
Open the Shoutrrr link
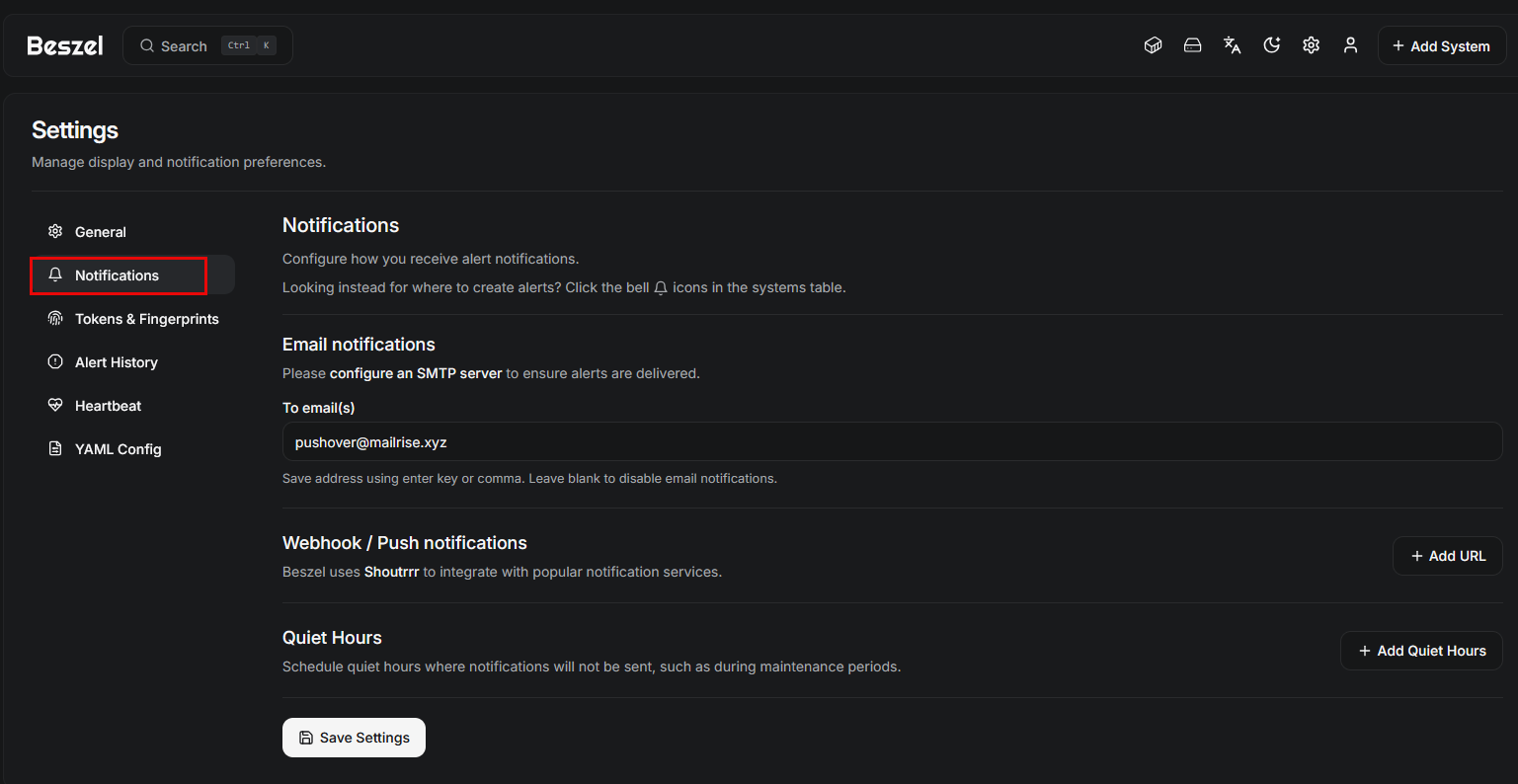point(391,572)
